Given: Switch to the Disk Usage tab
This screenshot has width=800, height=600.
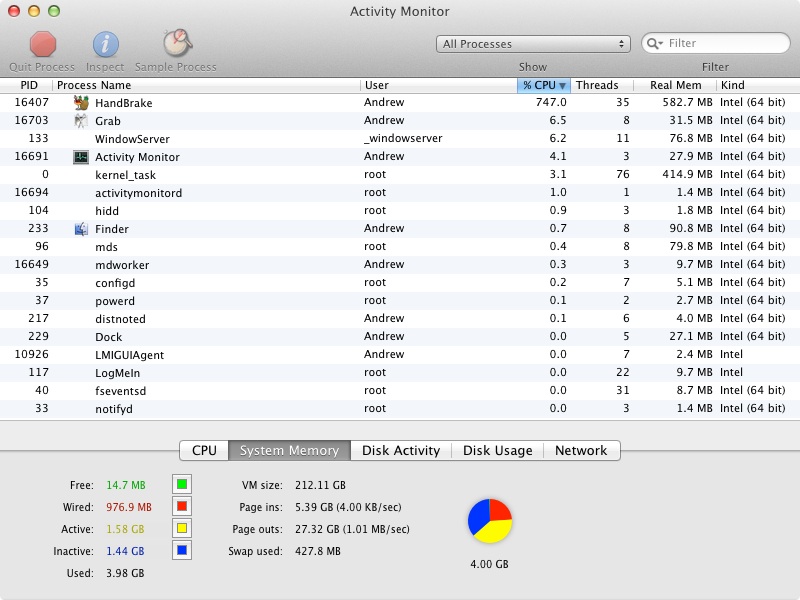Looking at the screenshot, I should point(497,451).
